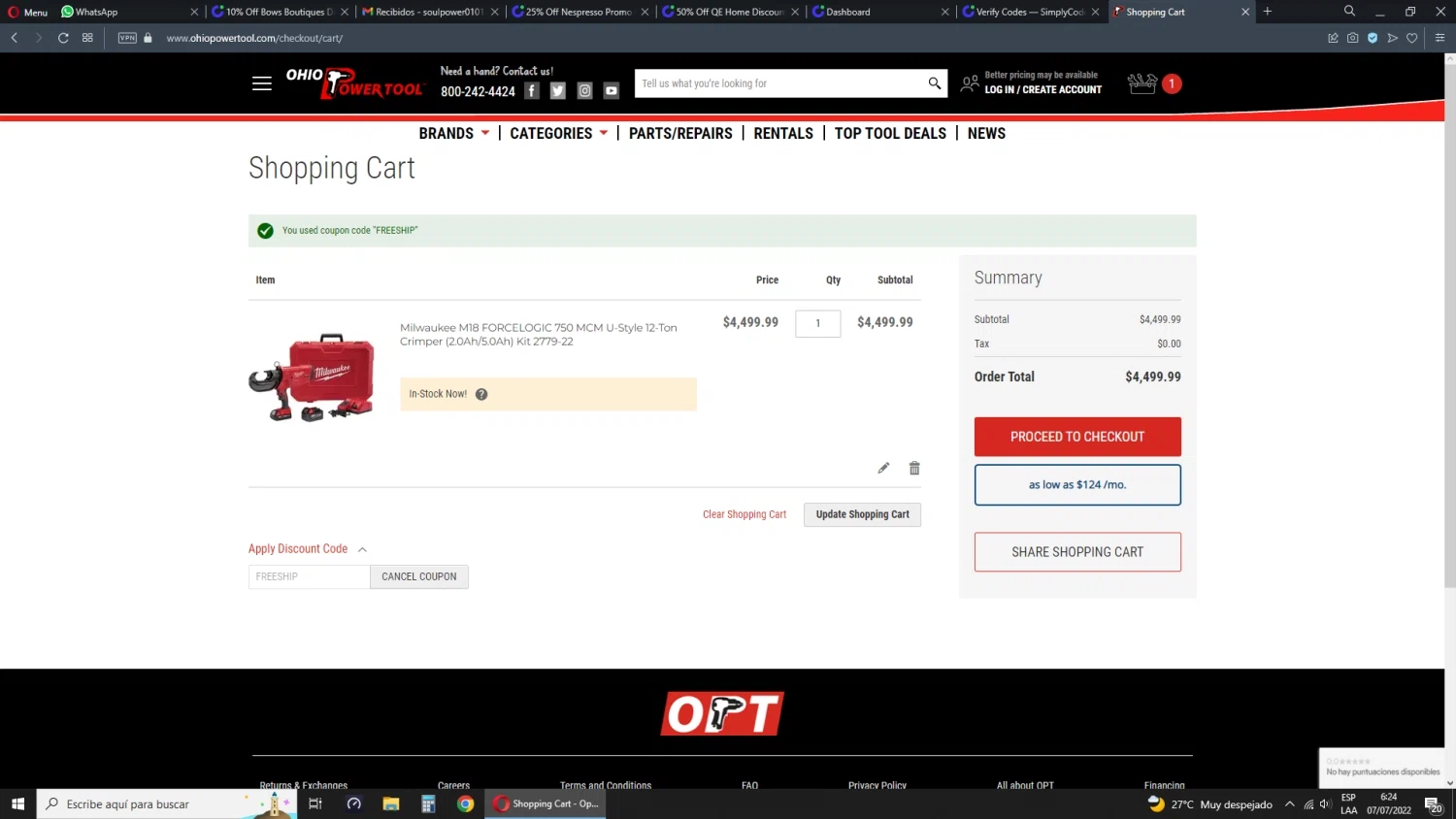Expand the CATEGORIES dropdown menu

point(558,133)
